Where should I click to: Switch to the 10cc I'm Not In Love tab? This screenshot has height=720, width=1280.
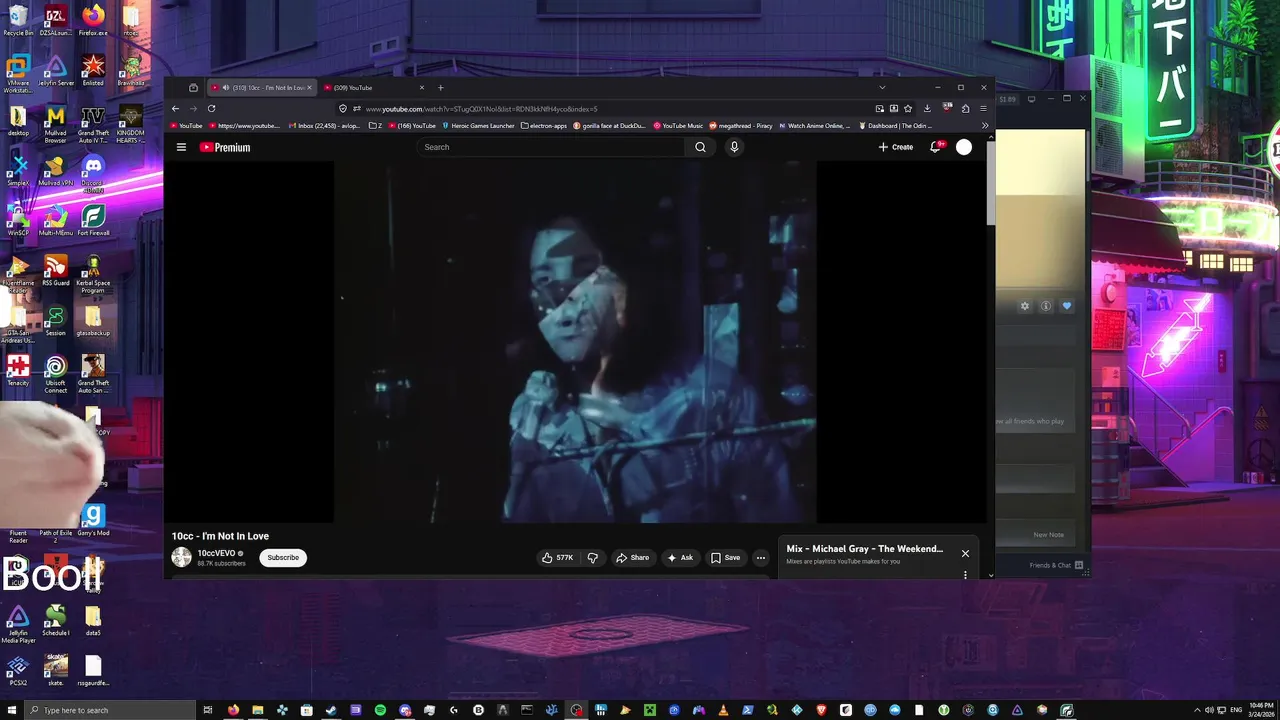pos(260,88)
